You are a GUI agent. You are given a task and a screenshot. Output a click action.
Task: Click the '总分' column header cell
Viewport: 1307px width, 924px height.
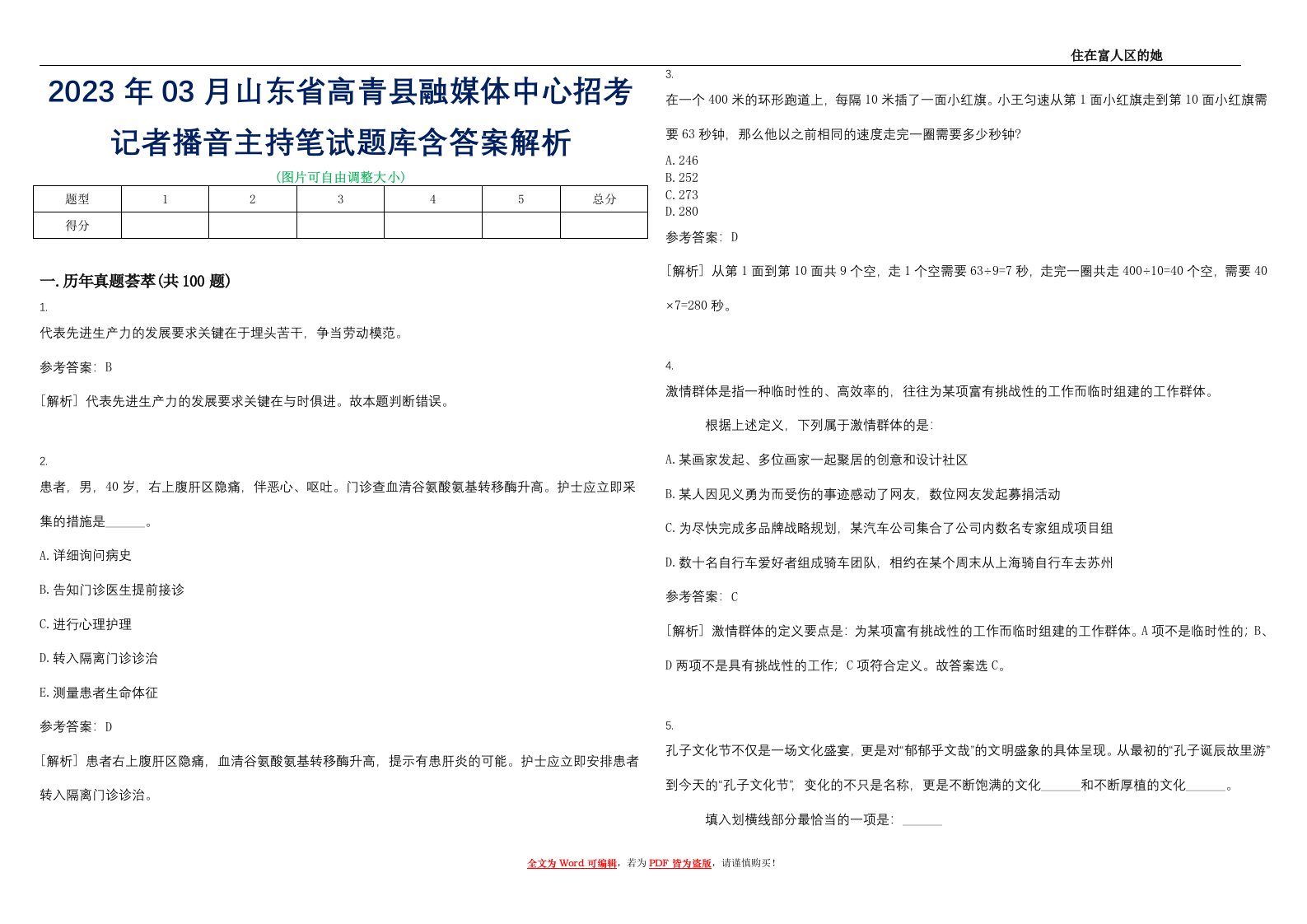pyautogui.click(x=604, y=199)
